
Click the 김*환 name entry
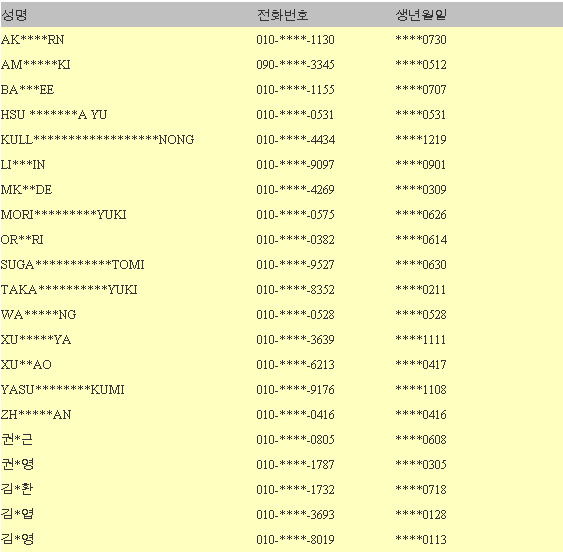pos(17,489)
